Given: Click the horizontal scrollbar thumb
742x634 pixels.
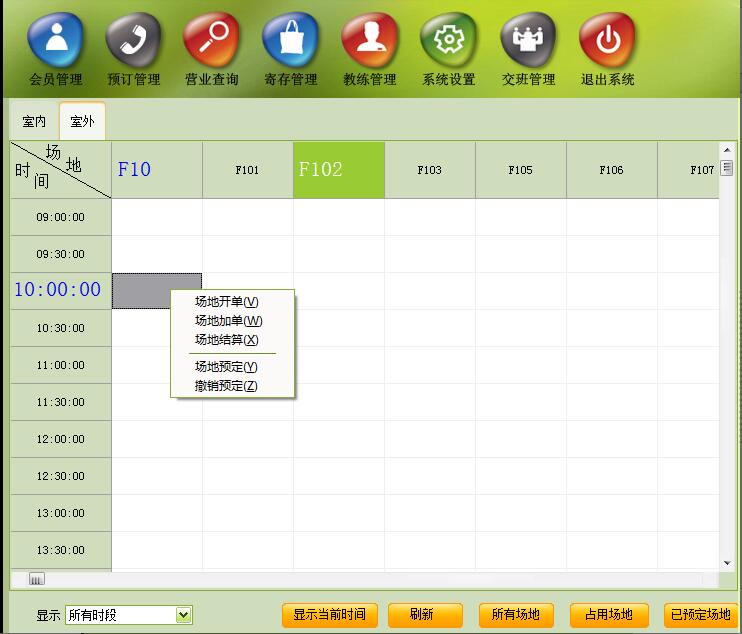Looking at the screenshot, I should [36, 579].
